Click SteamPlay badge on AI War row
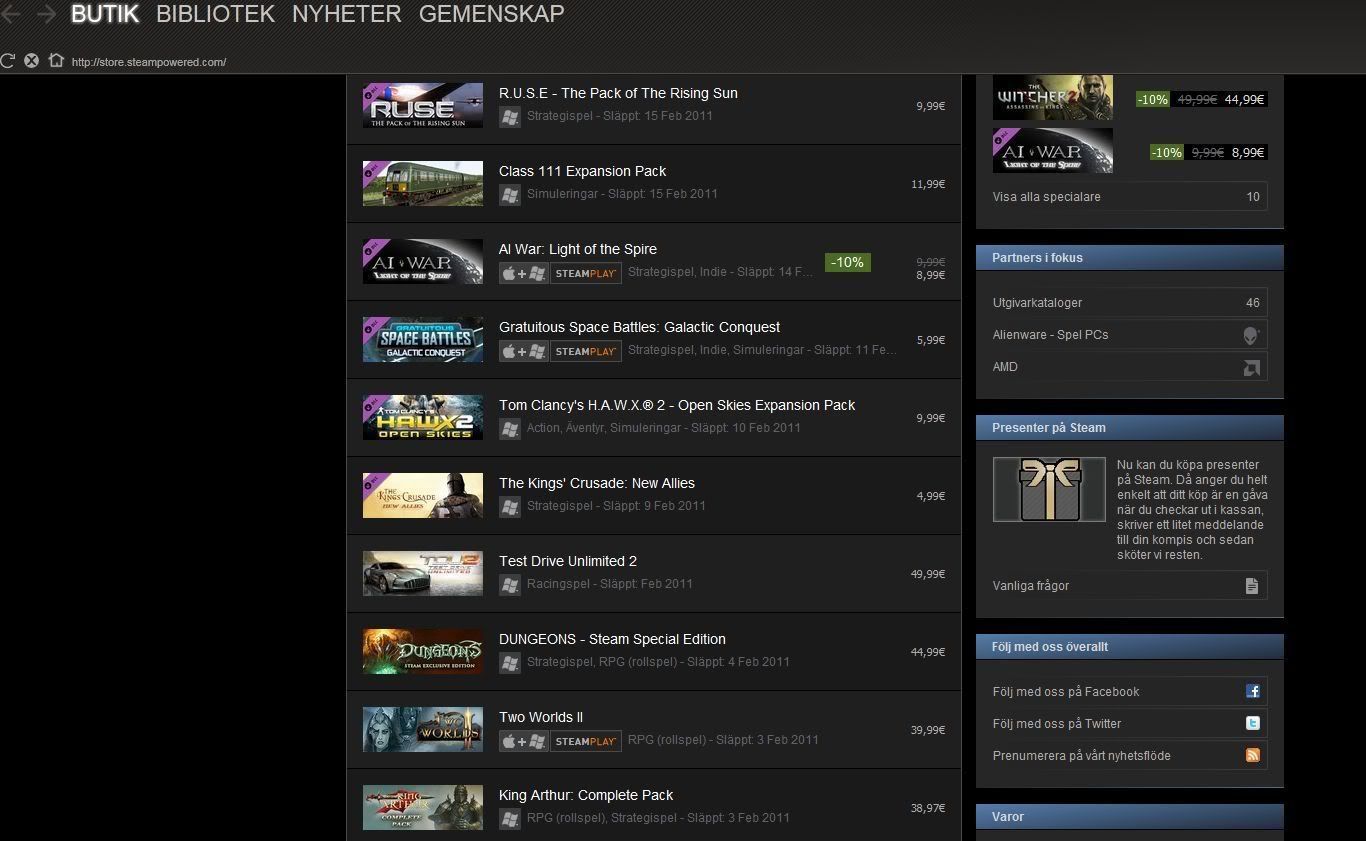The height and width of the screenshot is (841, 1366). click(x=586, y=273)
